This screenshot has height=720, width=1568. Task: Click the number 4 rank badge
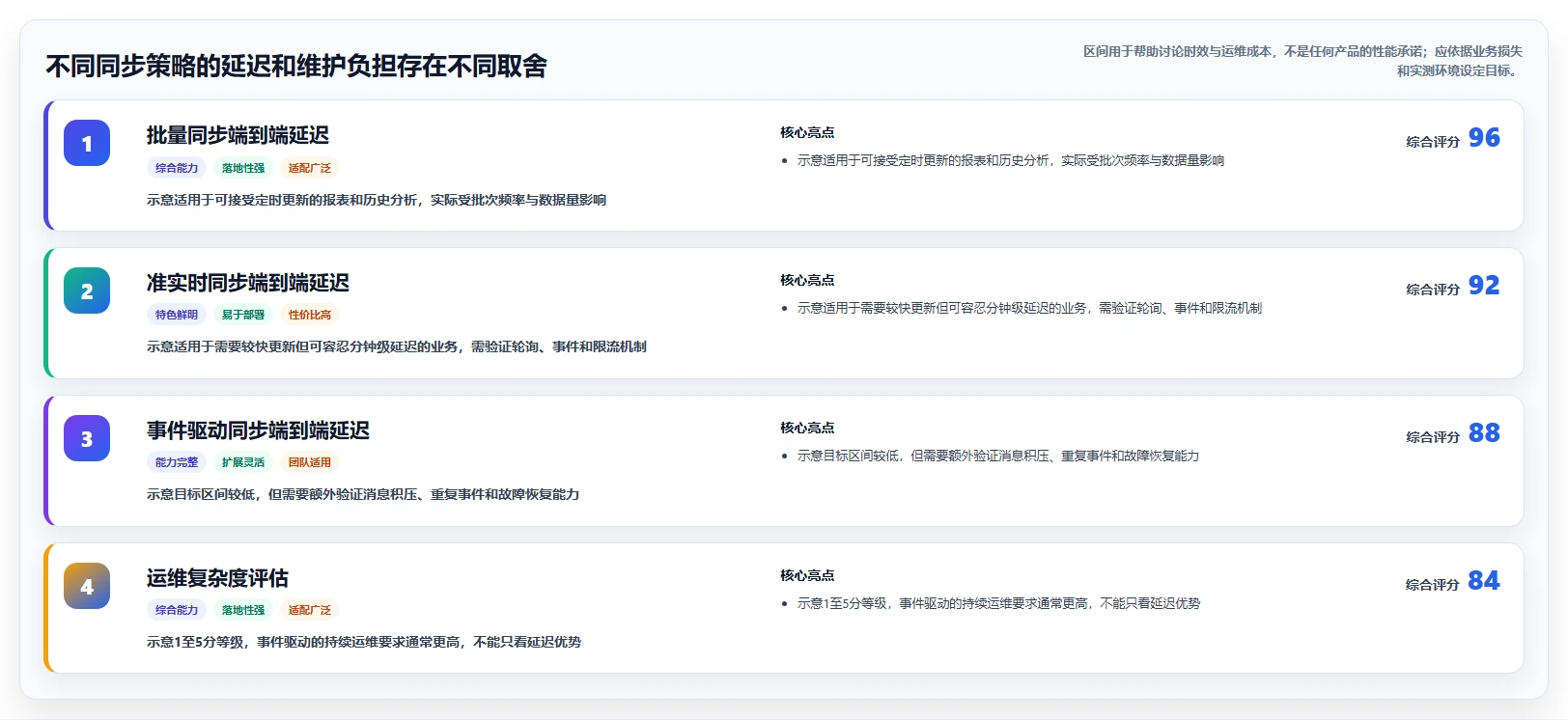coord(87,586)
